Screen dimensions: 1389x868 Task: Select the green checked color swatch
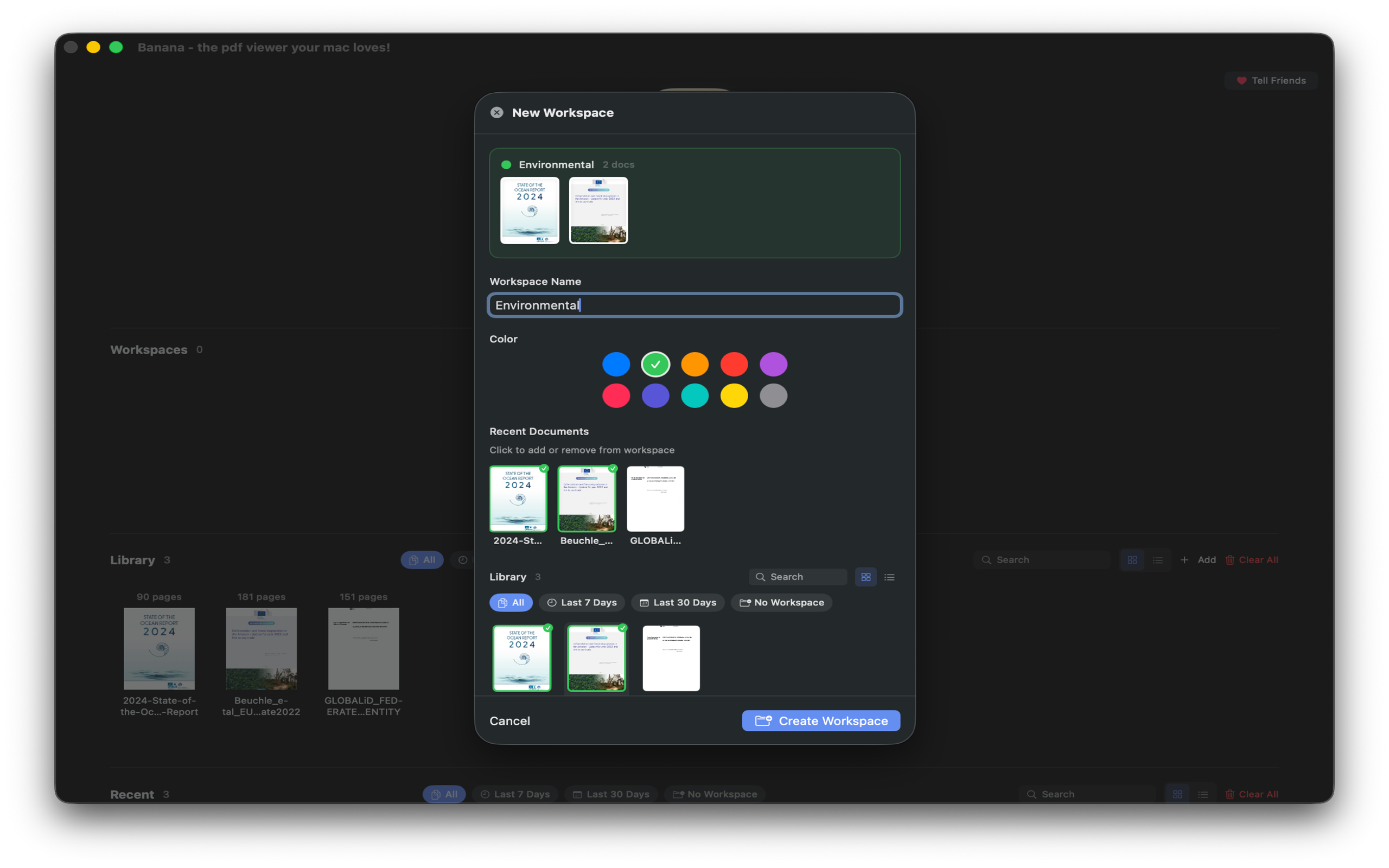tap(655, 364)
